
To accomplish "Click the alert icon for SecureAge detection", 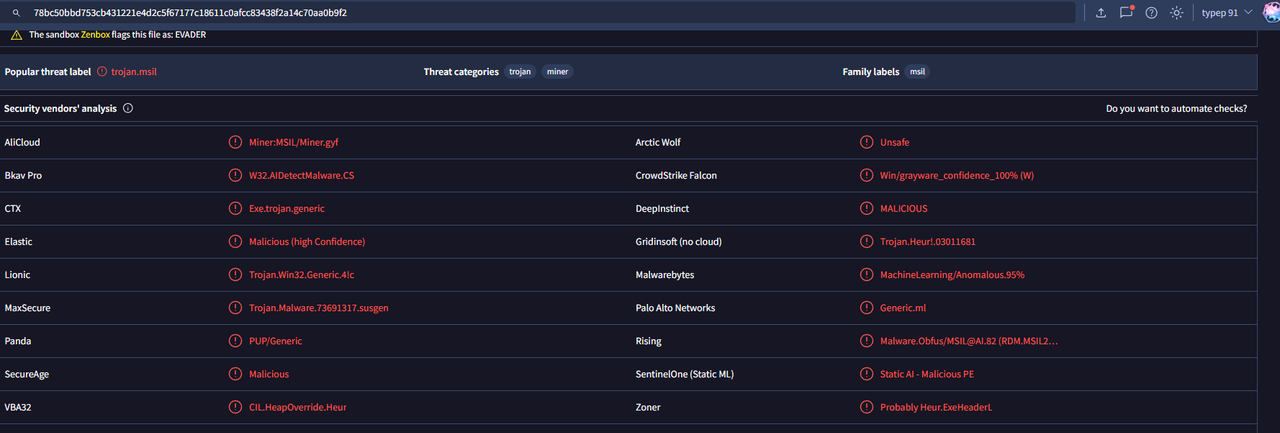I will (235, 374).
